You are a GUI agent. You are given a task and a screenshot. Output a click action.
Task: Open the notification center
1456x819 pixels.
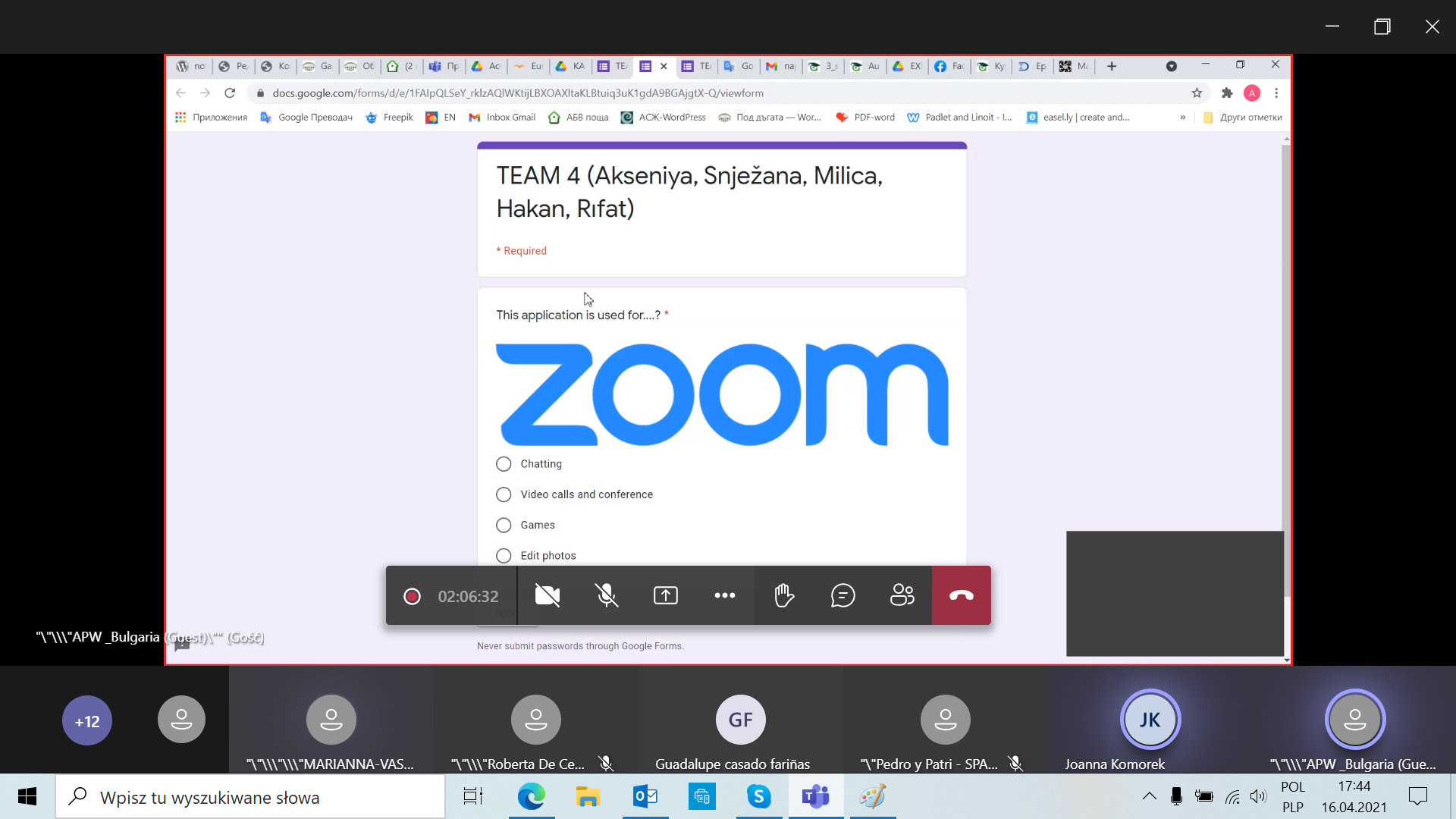pos(1417,796)
